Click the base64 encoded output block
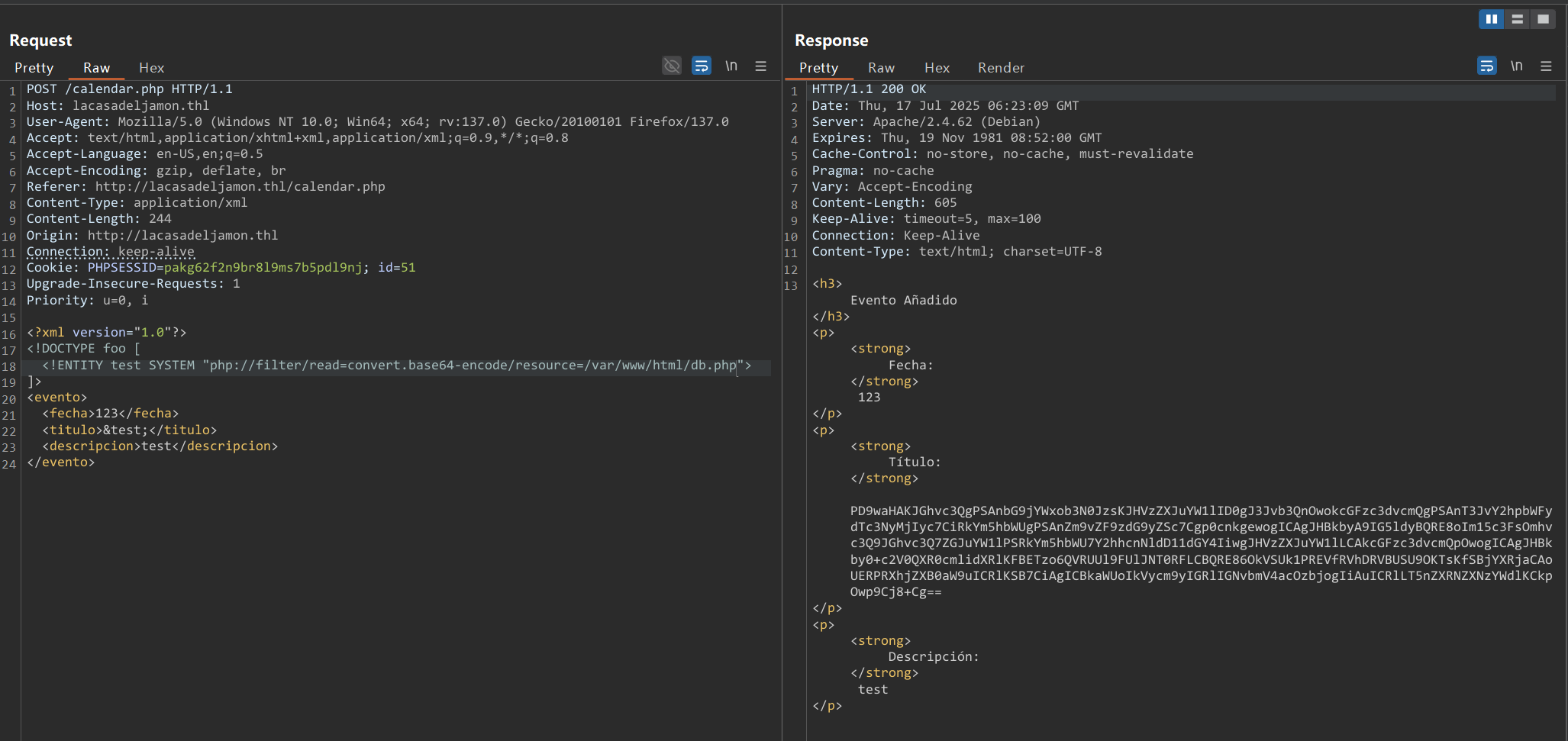Image resolution: width=1568 pixels, height=741 pixels. pyautogui.click(x=1202, y=551)
